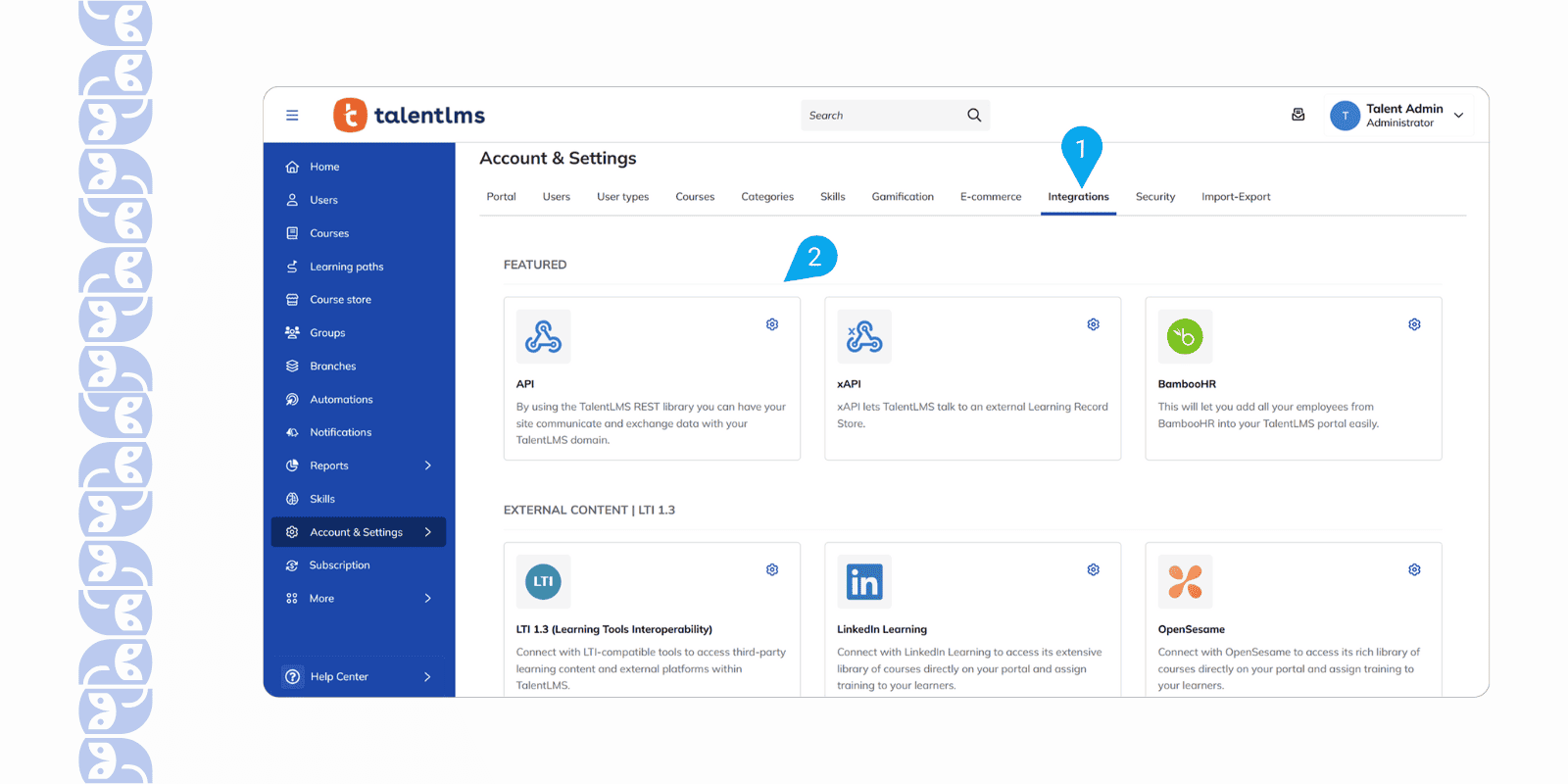Image resolution: width=1568 pixels, height=784 pixels.
Task: Switch to the Portal tab
Action: pos(501,197)
